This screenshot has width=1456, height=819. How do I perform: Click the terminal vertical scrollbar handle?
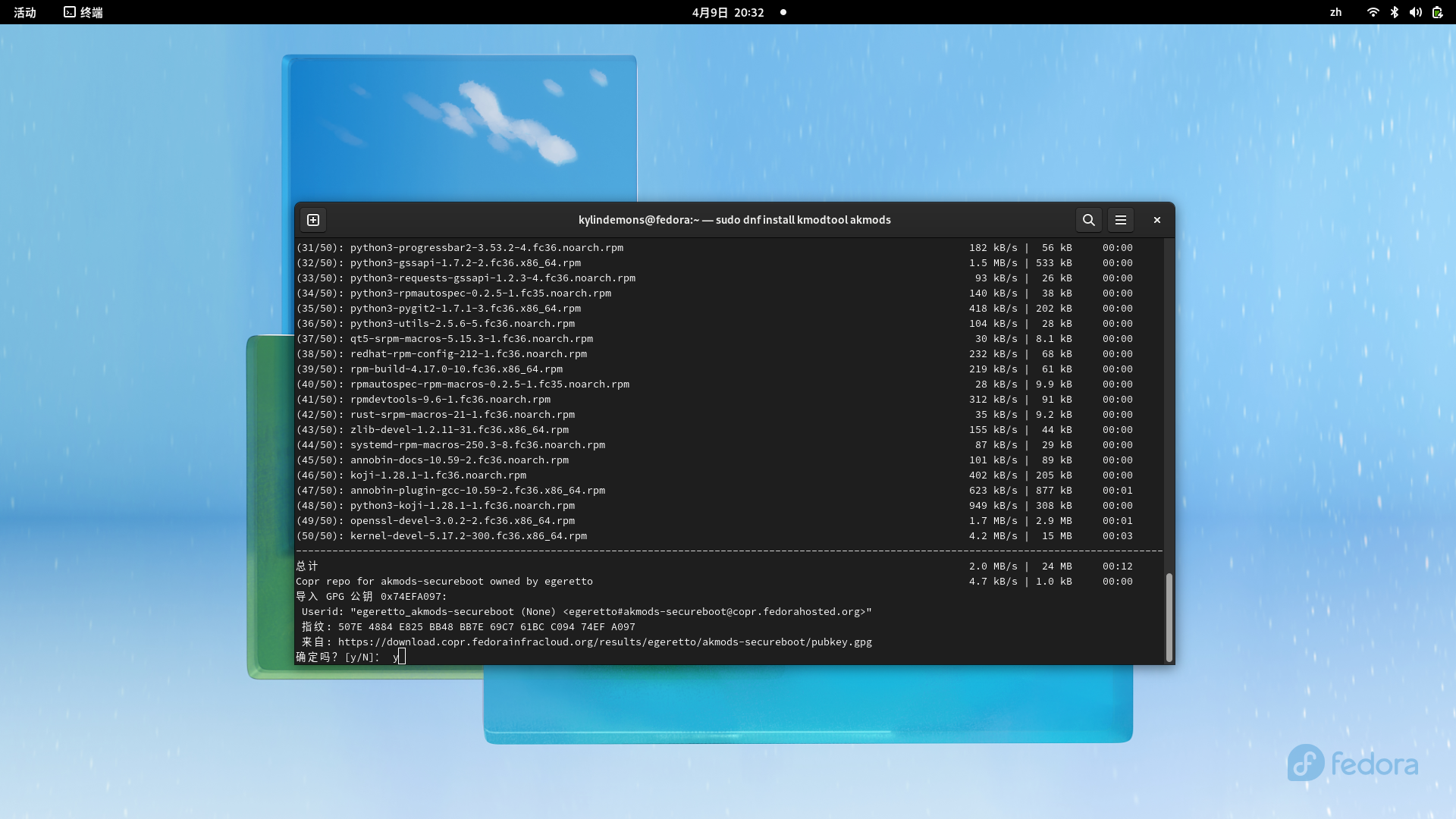(x=1169, y=617)
